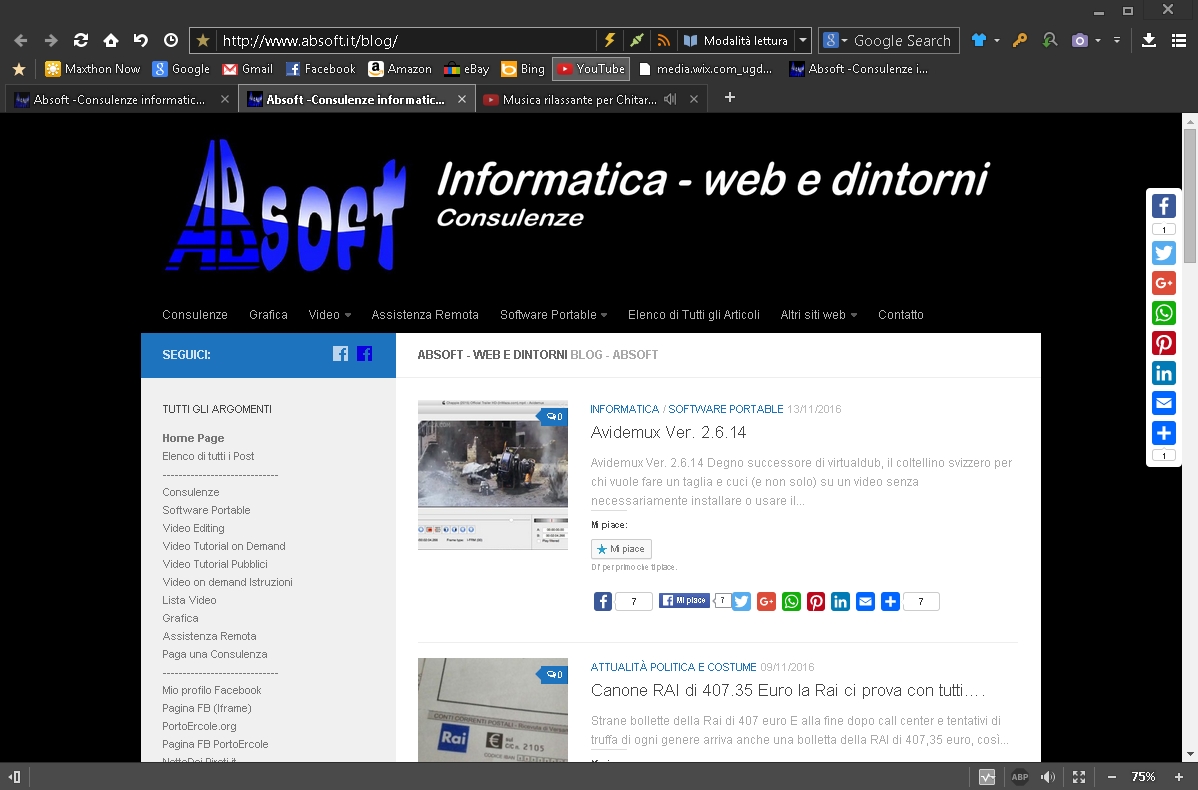1198x790 pixels.
Task: Open the RSS feed icon
Action: coord(663,40)
